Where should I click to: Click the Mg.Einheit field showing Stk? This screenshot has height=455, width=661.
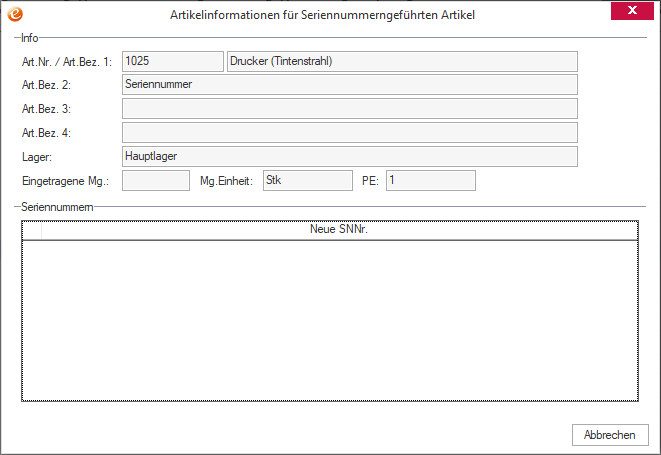coord(308,180)
